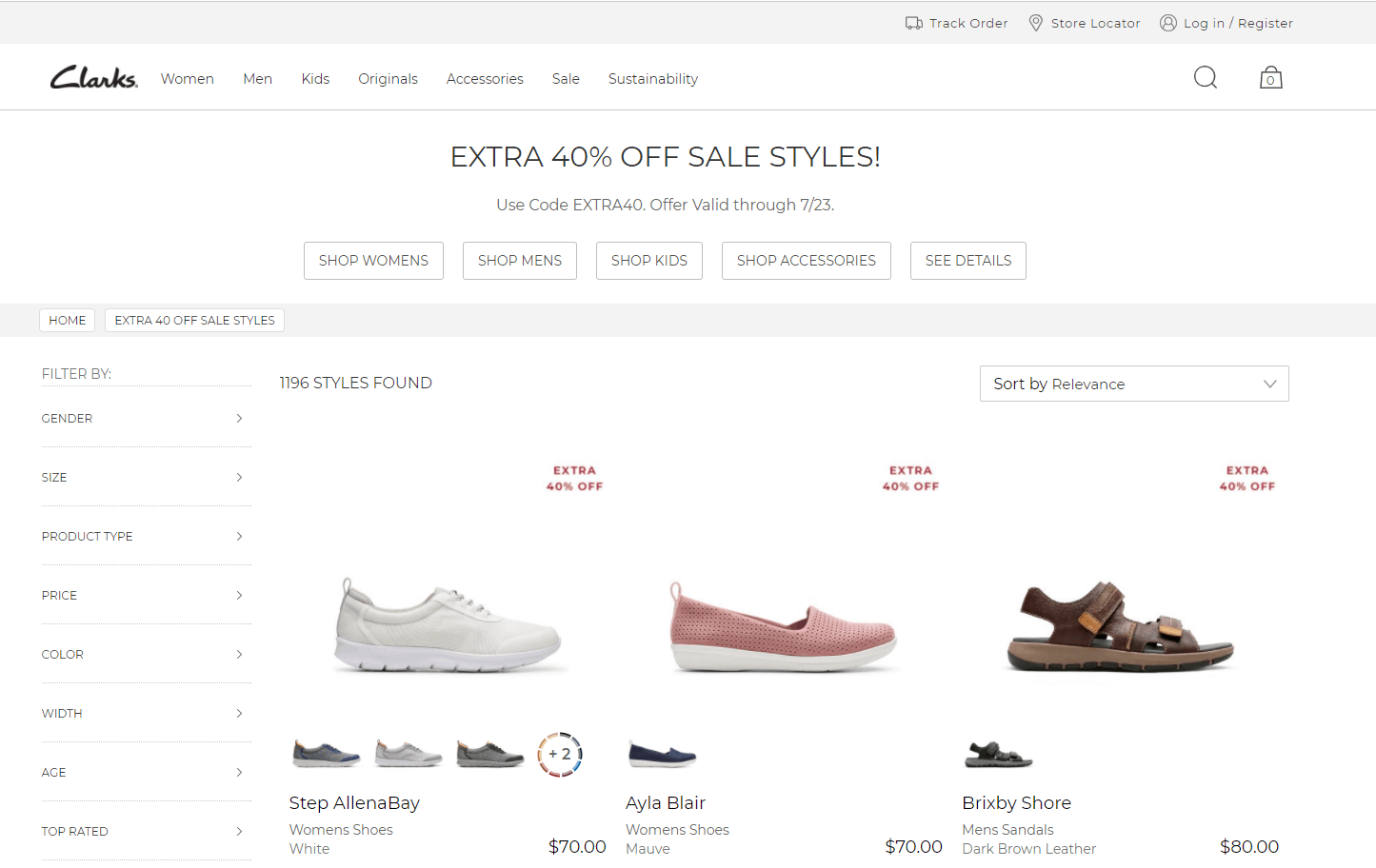Open the Sort by Relevance dropdown
This screenshot has width=1376, height=868.
tap(1134, 384)
